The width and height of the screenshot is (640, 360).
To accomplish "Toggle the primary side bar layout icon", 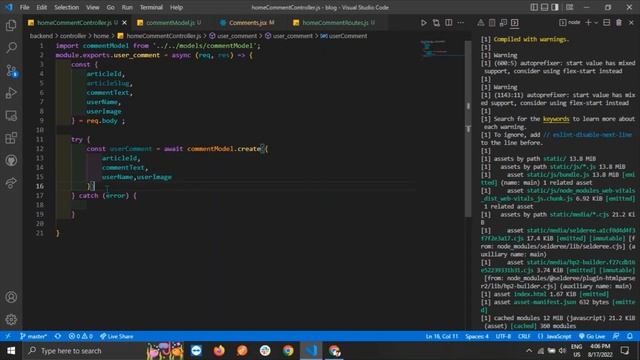I will click(534, 7).
